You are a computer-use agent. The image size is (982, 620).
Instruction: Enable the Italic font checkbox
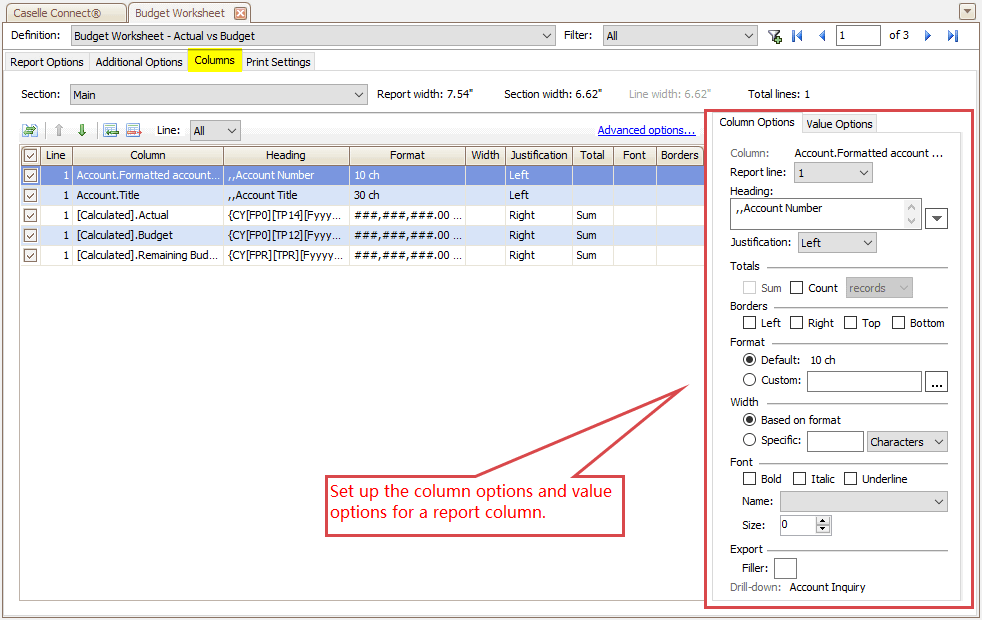point(799,479)
